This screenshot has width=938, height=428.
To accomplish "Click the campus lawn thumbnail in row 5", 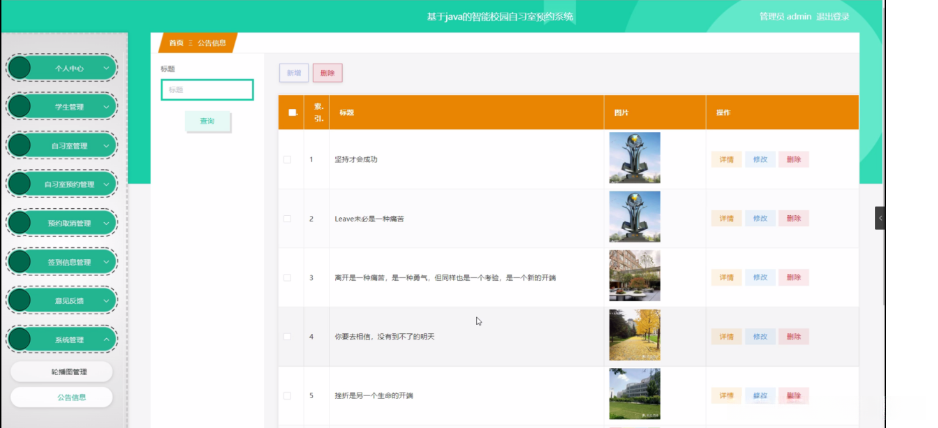I will point(635,394).
